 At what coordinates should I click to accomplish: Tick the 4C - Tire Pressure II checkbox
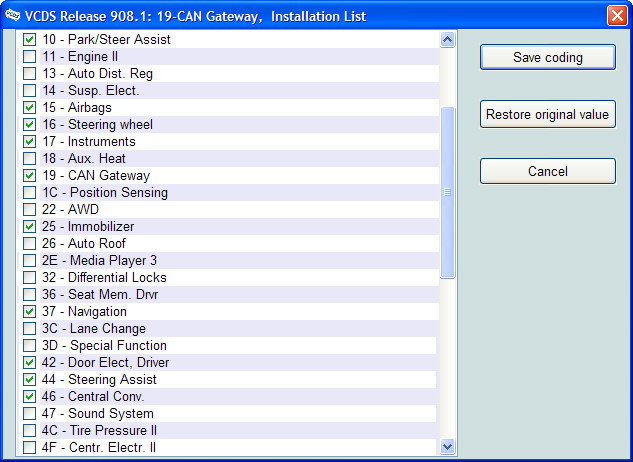pos(29,430)
